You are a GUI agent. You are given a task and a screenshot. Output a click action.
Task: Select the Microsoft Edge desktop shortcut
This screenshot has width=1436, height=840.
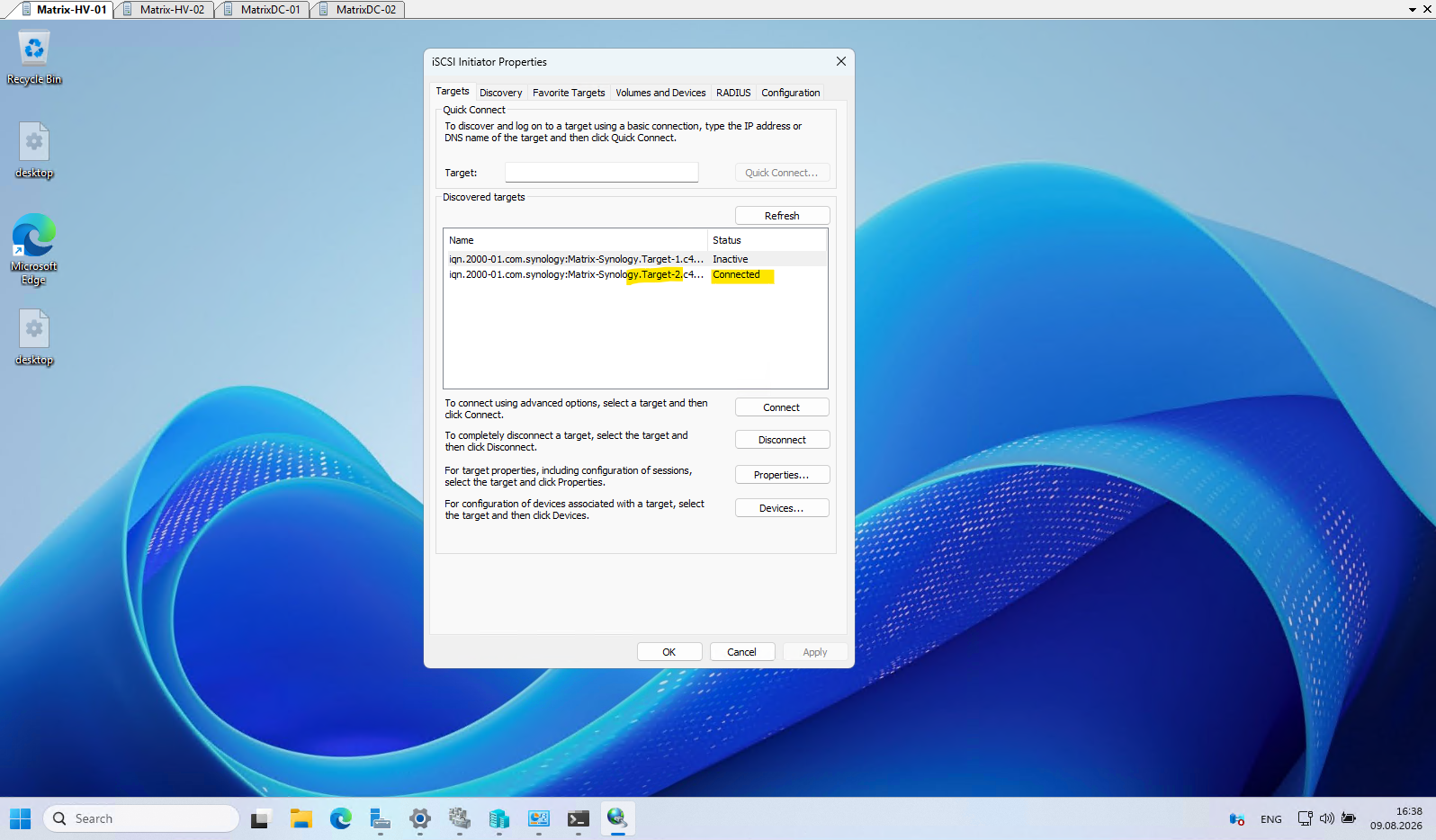click(x=34, y=249)
